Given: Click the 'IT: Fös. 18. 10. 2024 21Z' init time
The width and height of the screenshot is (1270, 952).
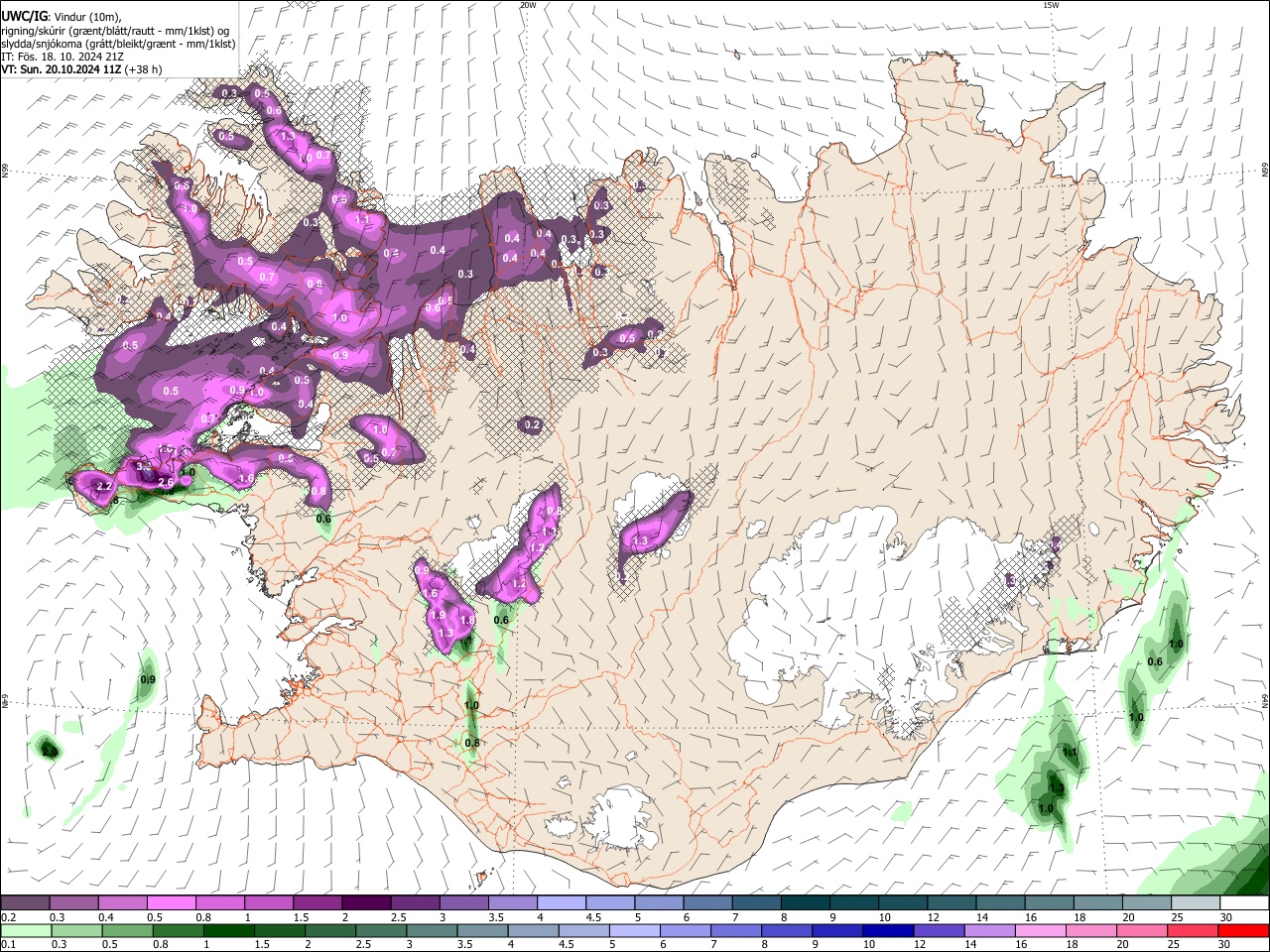Looking at the screenshot, I should pos(63,57).
